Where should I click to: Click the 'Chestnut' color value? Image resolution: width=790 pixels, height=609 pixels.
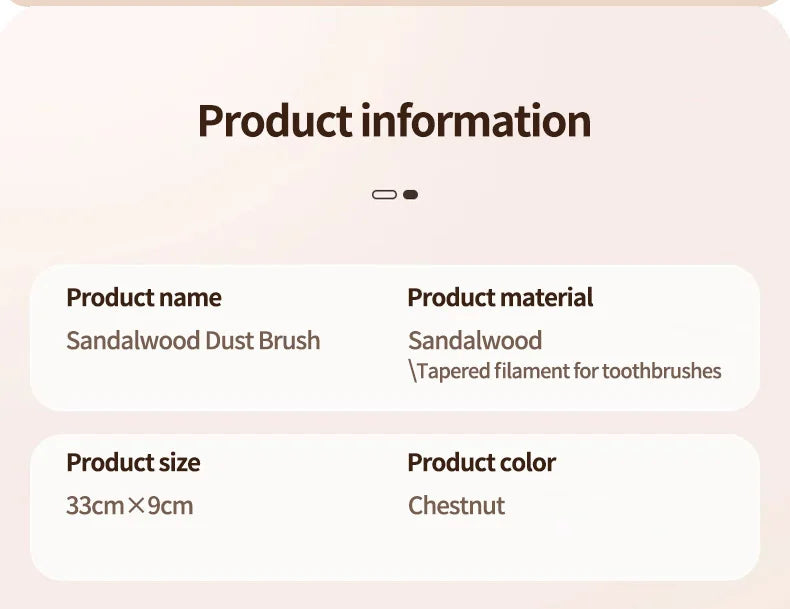tap(457, 506)
